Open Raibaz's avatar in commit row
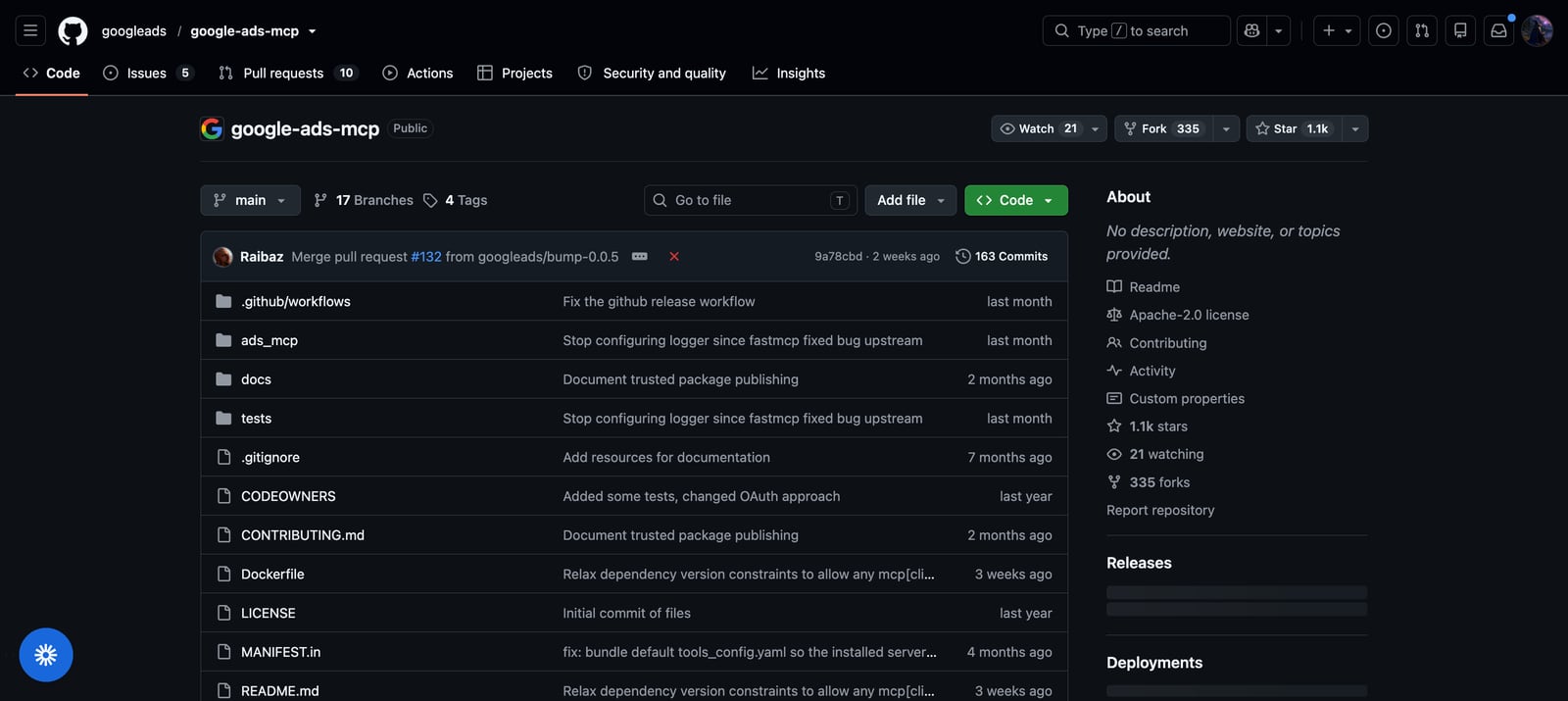Screen dimensions: 1568x701 pos(222,256)
